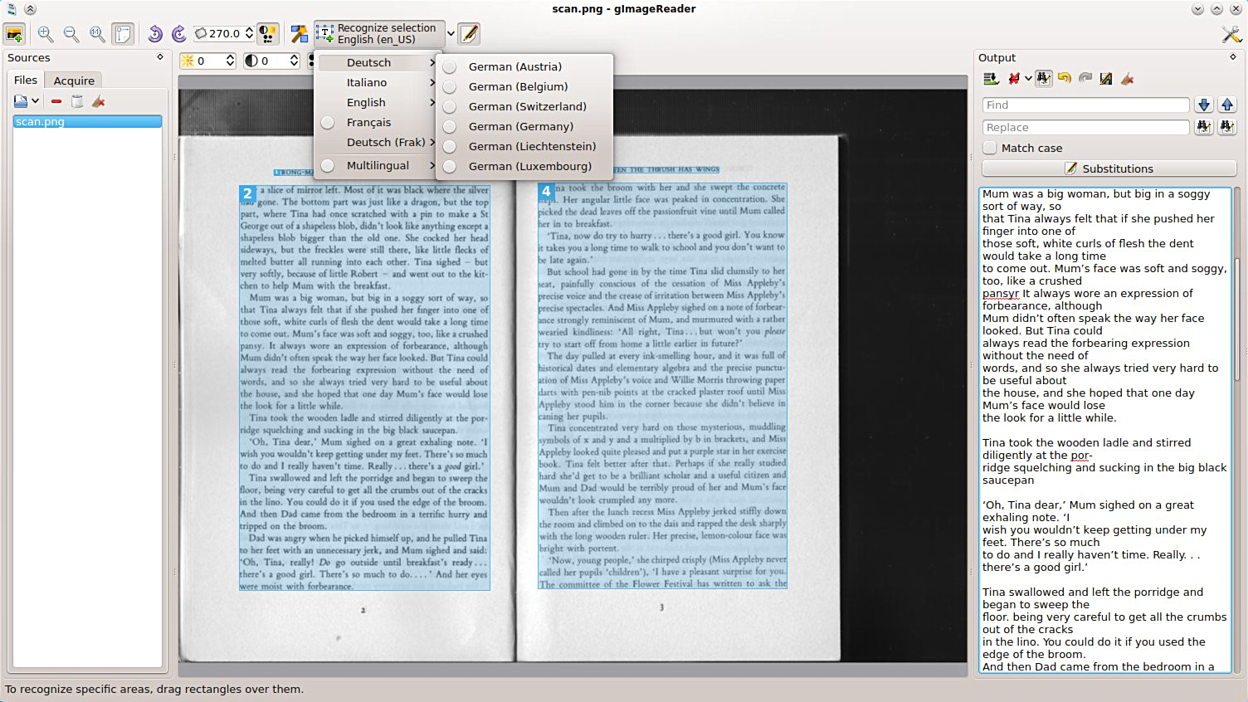1248x702 pixels.
Task: Switch to the Acquire tab
Action: click(x=74, y=81)
